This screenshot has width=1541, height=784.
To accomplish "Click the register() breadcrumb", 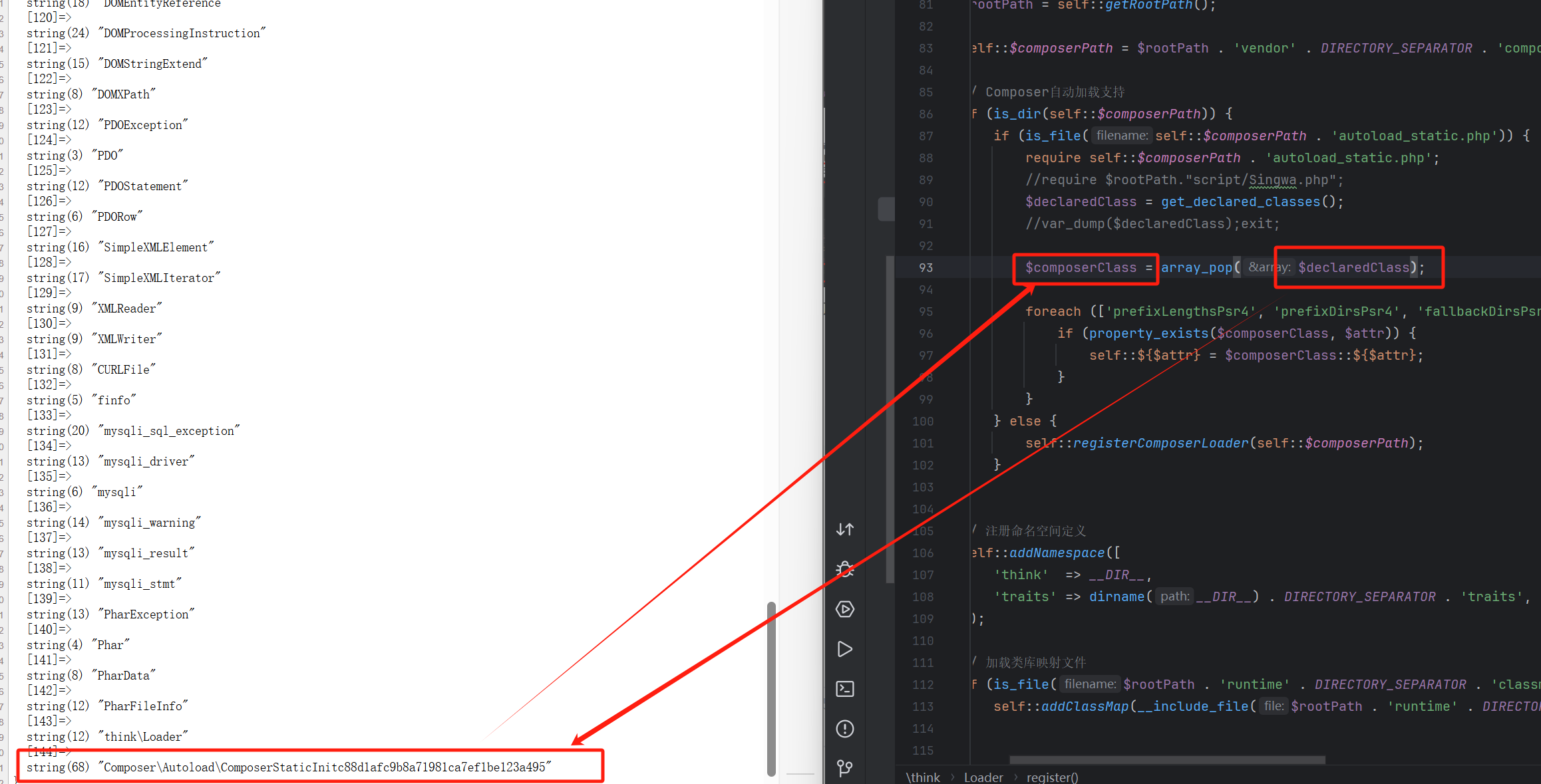I will tap(1053, 777).
